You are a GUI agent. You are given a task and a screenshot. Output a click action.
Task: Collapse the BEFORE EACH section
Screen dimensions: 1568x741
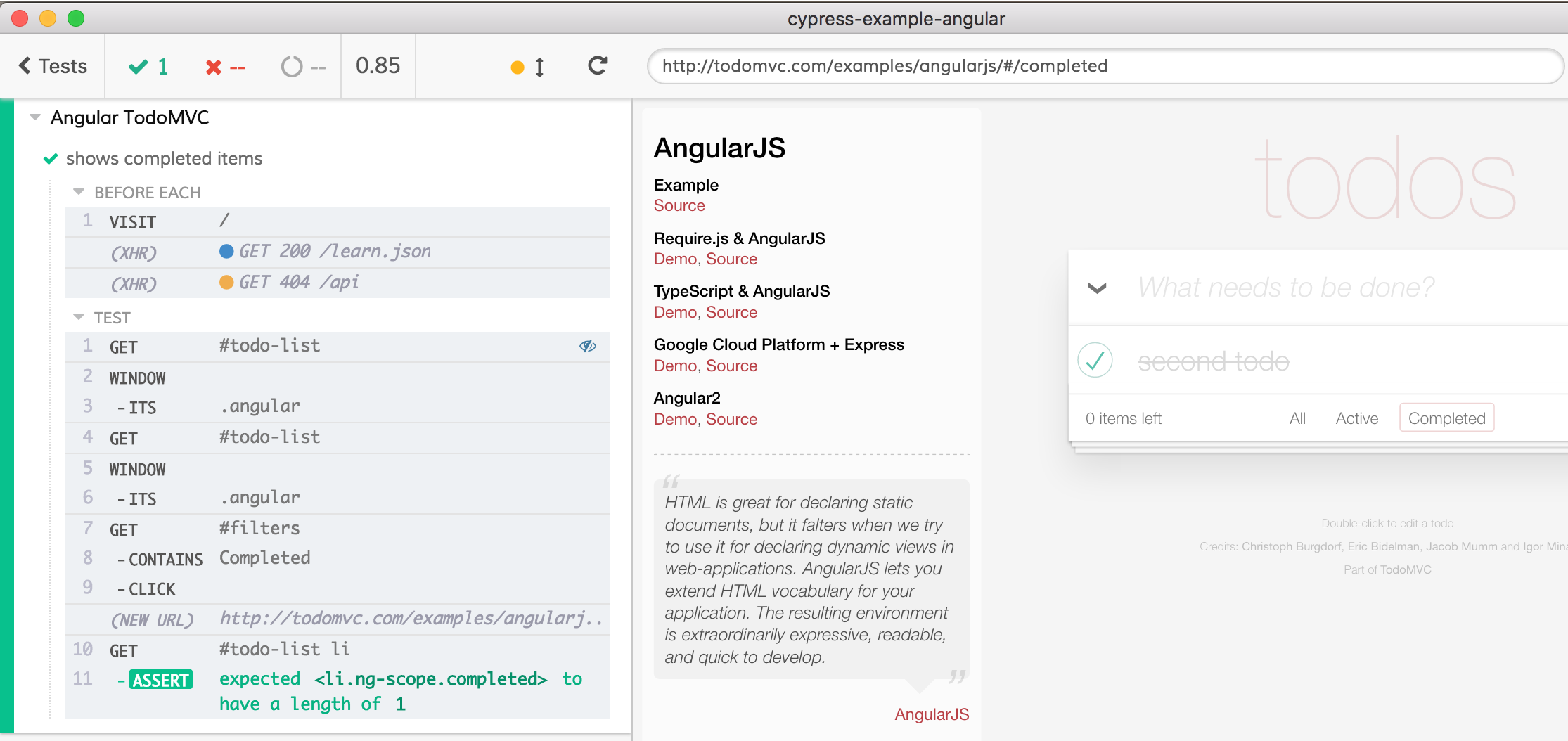79,192
